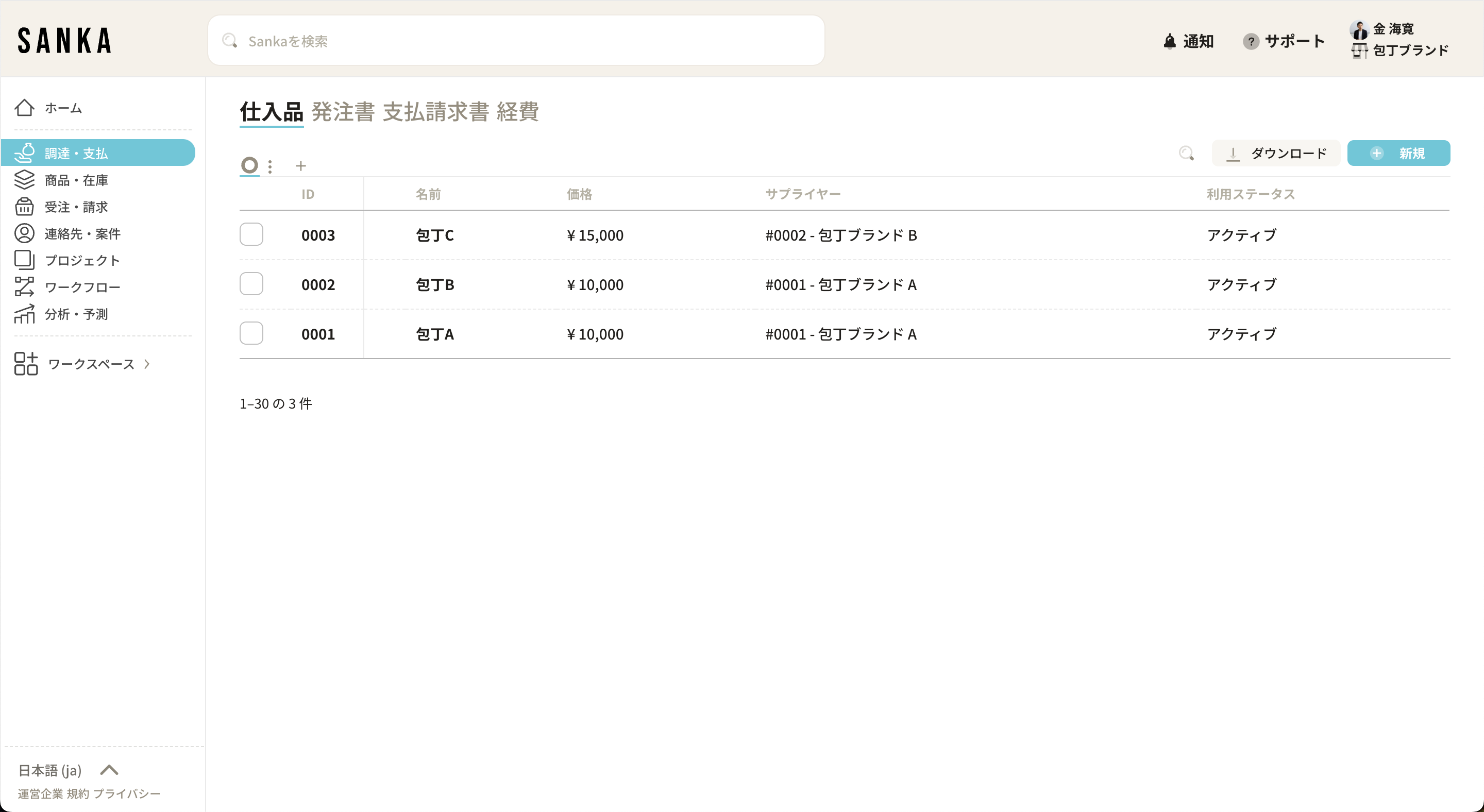Click the Home house icon in sidebar
Image resolution: width=1484 pixels, height=812 pixels.
[x=24, y=108]
